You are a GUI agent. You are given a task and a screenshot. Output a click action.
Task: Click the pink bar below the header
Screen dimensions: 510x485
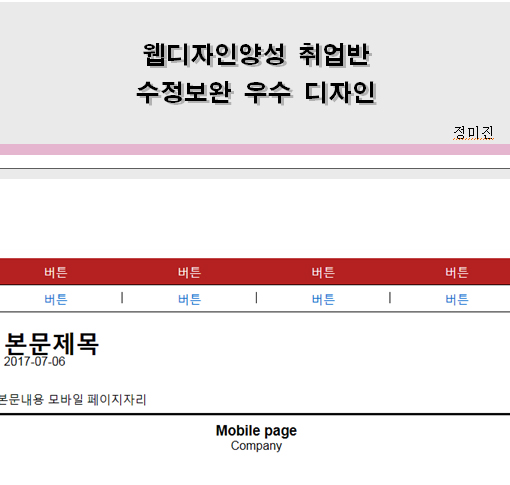point(255,149)
